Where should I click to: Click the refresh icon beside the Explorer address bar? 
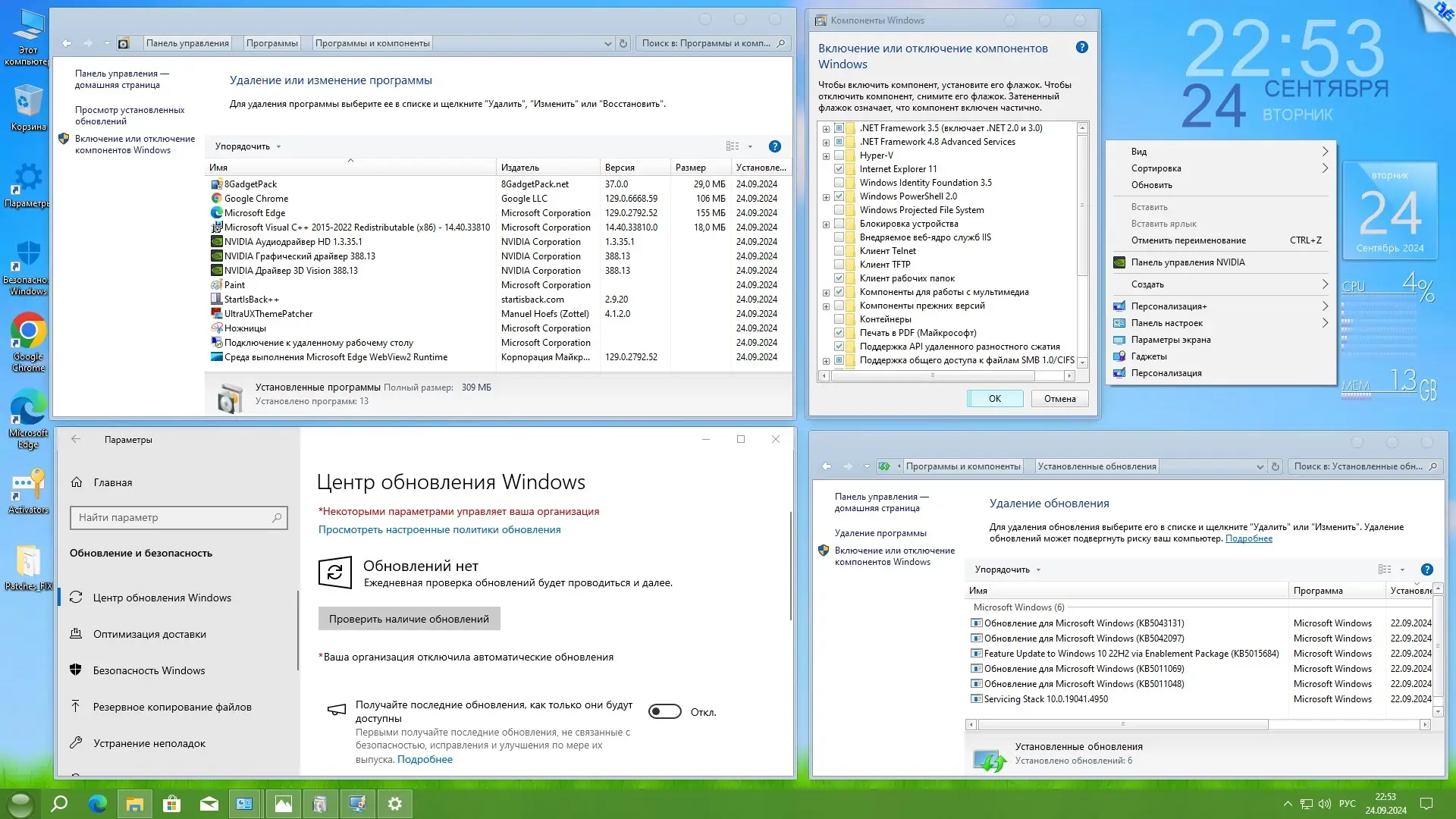(623, 43)
